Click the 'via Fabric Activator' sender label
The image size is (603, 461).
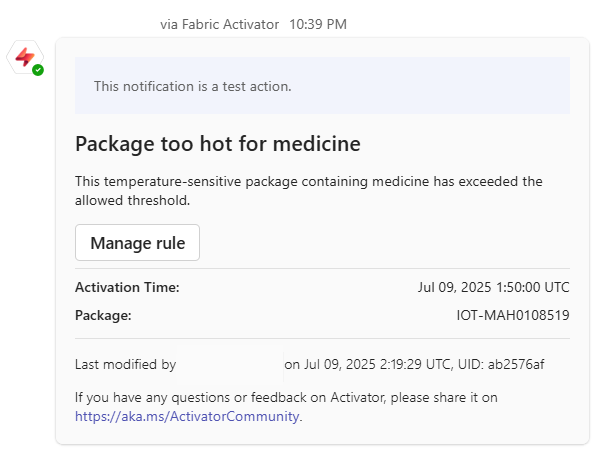pyautogui.click(x=219, y=24)
